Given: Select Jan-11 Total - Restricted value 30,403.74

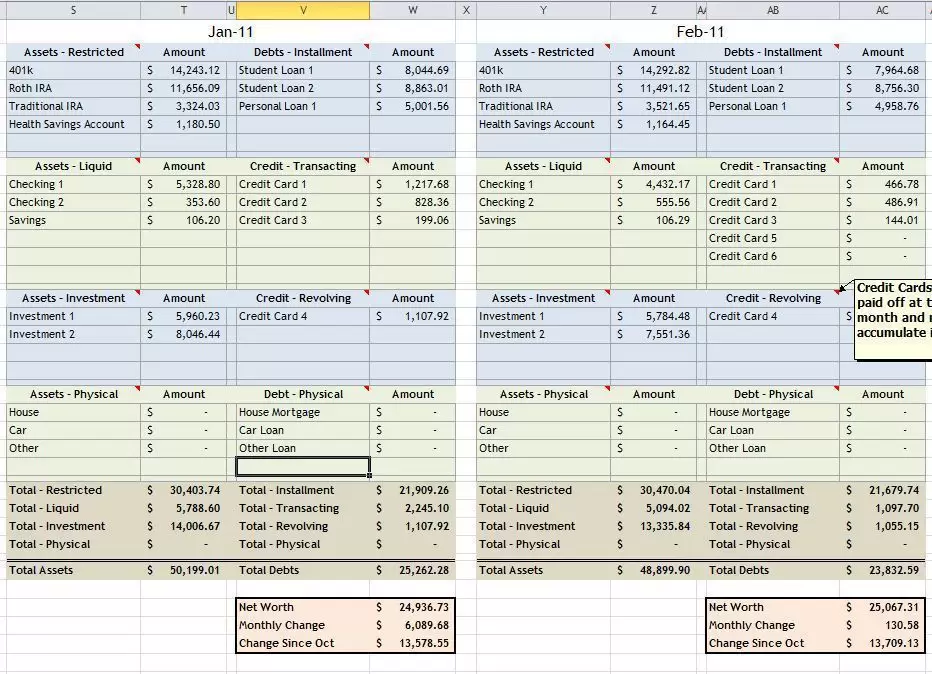Looking at the screenshot, I should (184, 490).
